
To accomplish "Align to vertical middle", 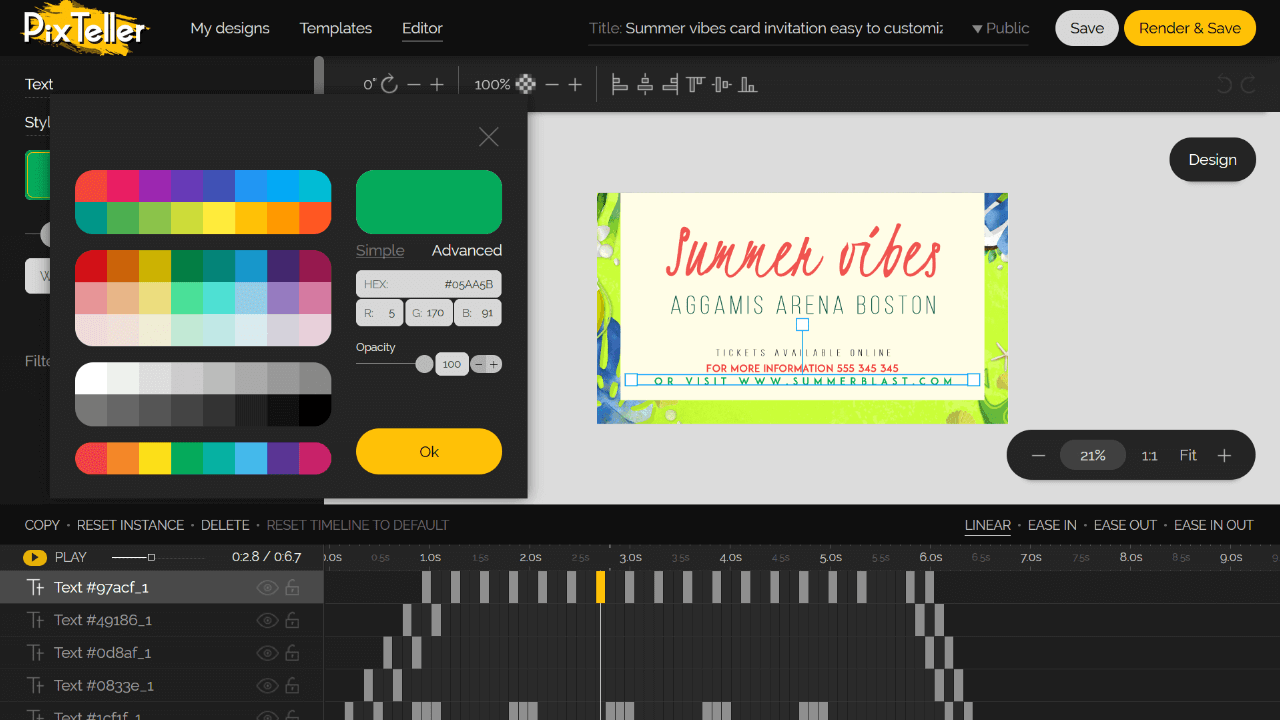I will 722,85.
